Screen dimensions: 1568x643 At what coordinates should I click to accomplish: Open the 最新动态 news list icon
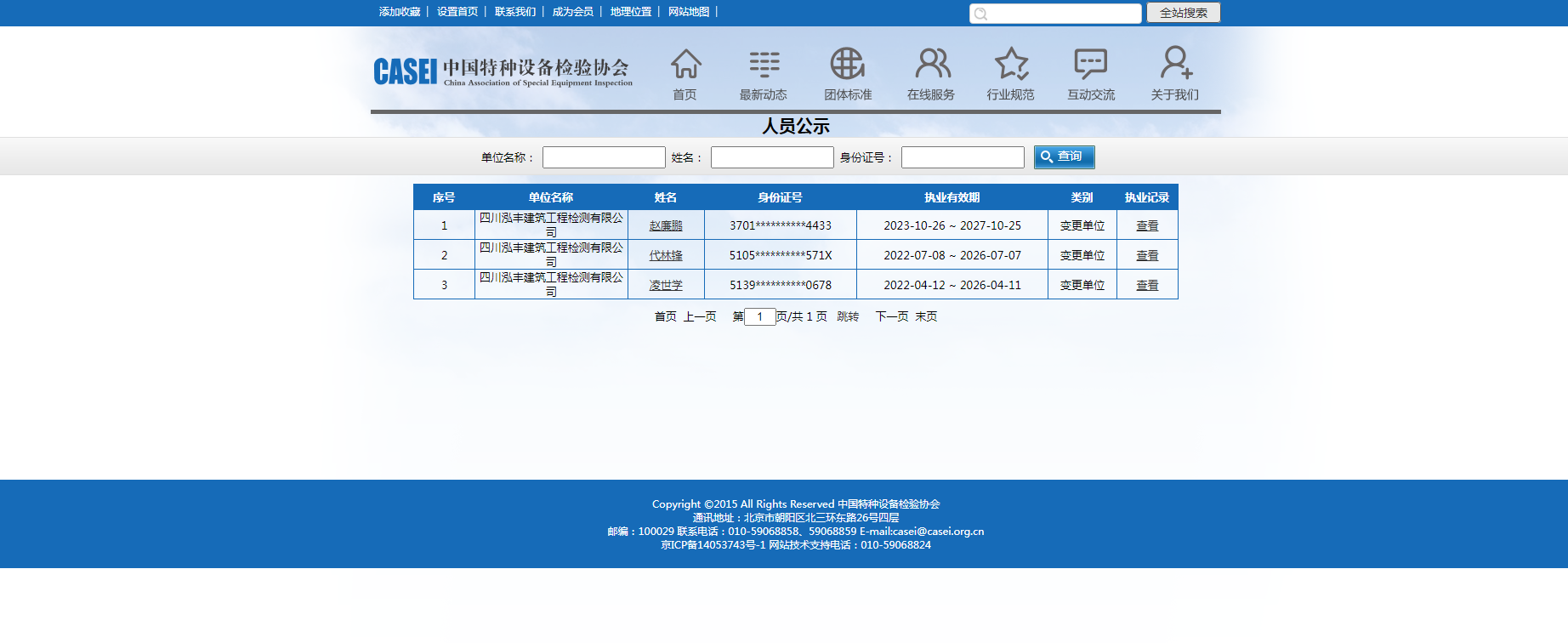pos(764,65)
